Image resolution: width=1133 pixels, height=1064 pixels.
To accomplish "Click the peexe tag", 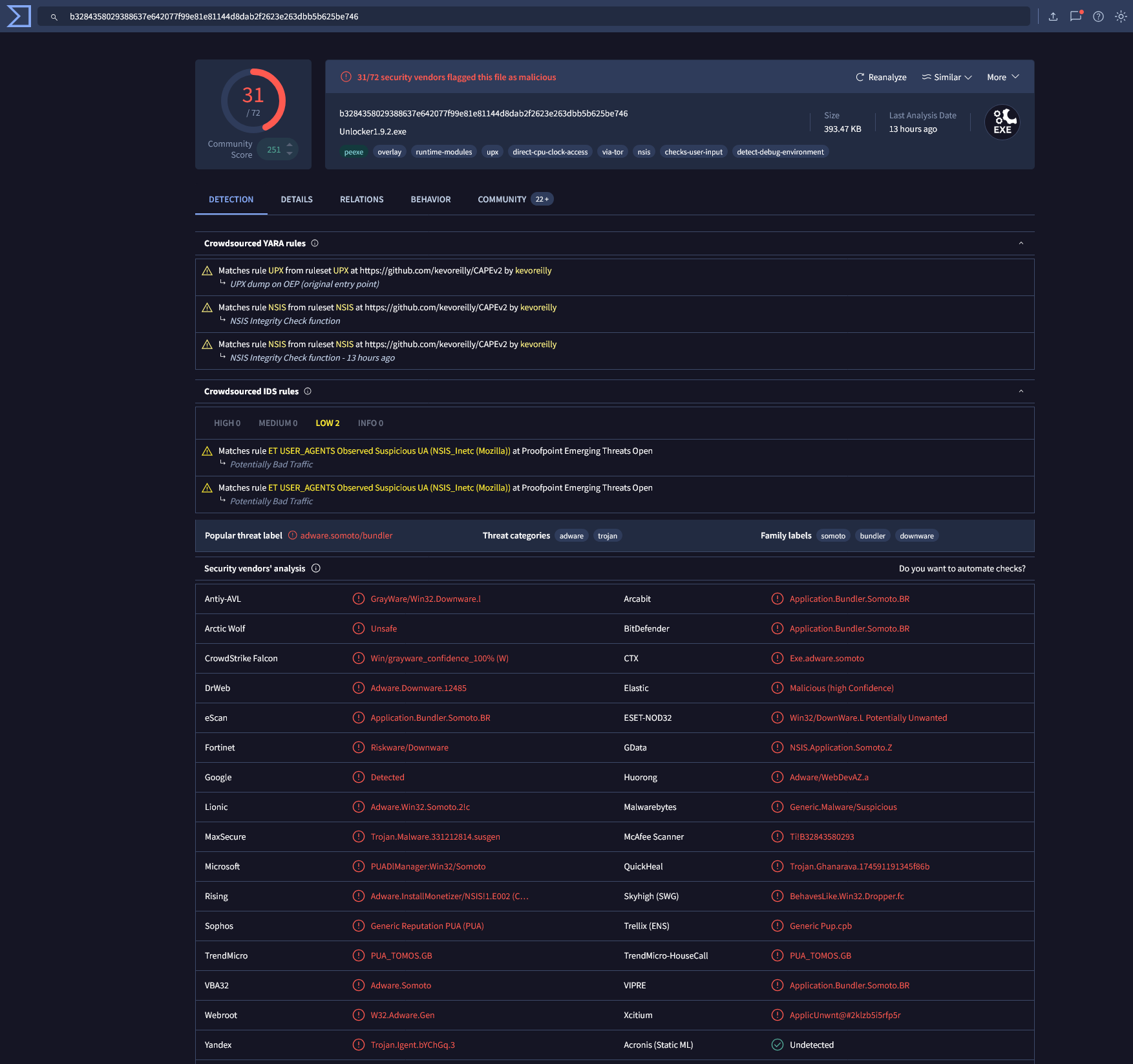I will (354, 153).
